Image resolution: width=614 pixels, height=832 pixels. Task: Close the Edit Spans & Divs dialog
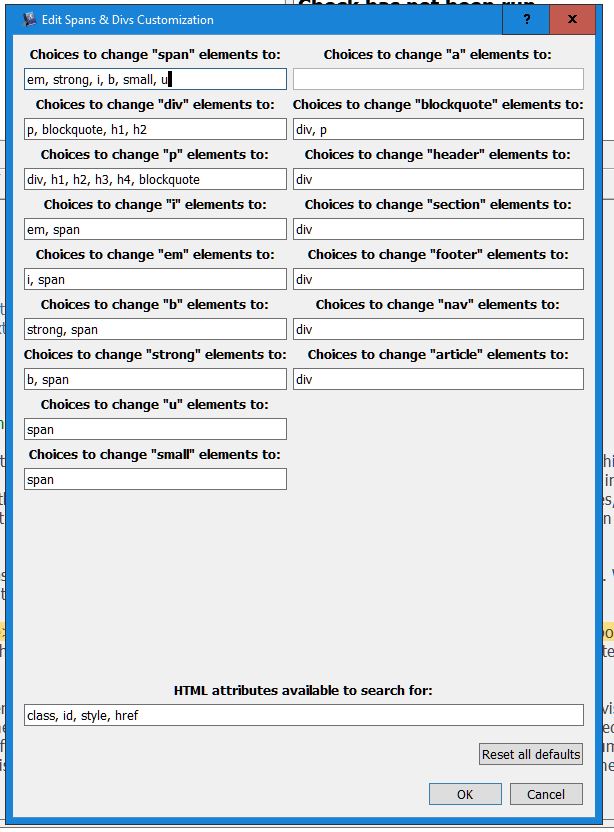[572, 19]
